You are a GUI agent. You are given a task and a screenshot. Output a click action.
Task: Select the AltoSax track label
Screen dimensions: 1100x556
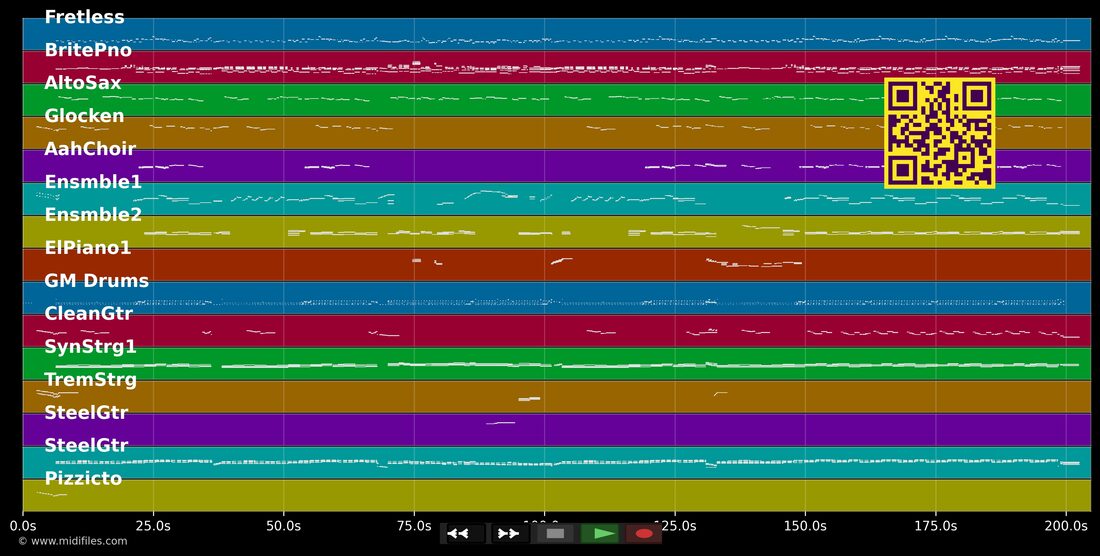(x=83, y=83)
